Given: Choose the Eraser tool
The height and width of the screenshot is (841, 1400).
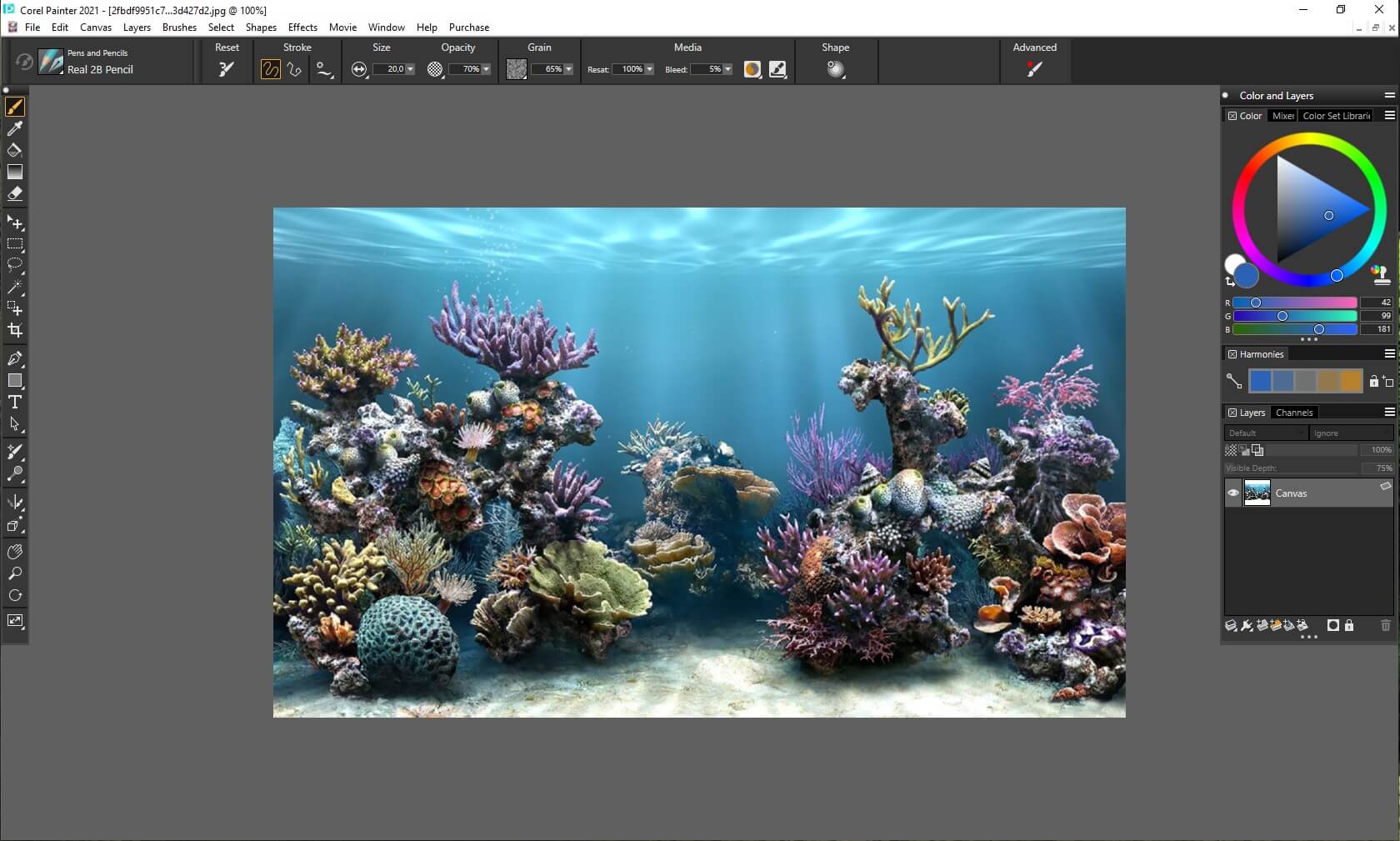Looking at the screenshot, I should click(15, 193).
